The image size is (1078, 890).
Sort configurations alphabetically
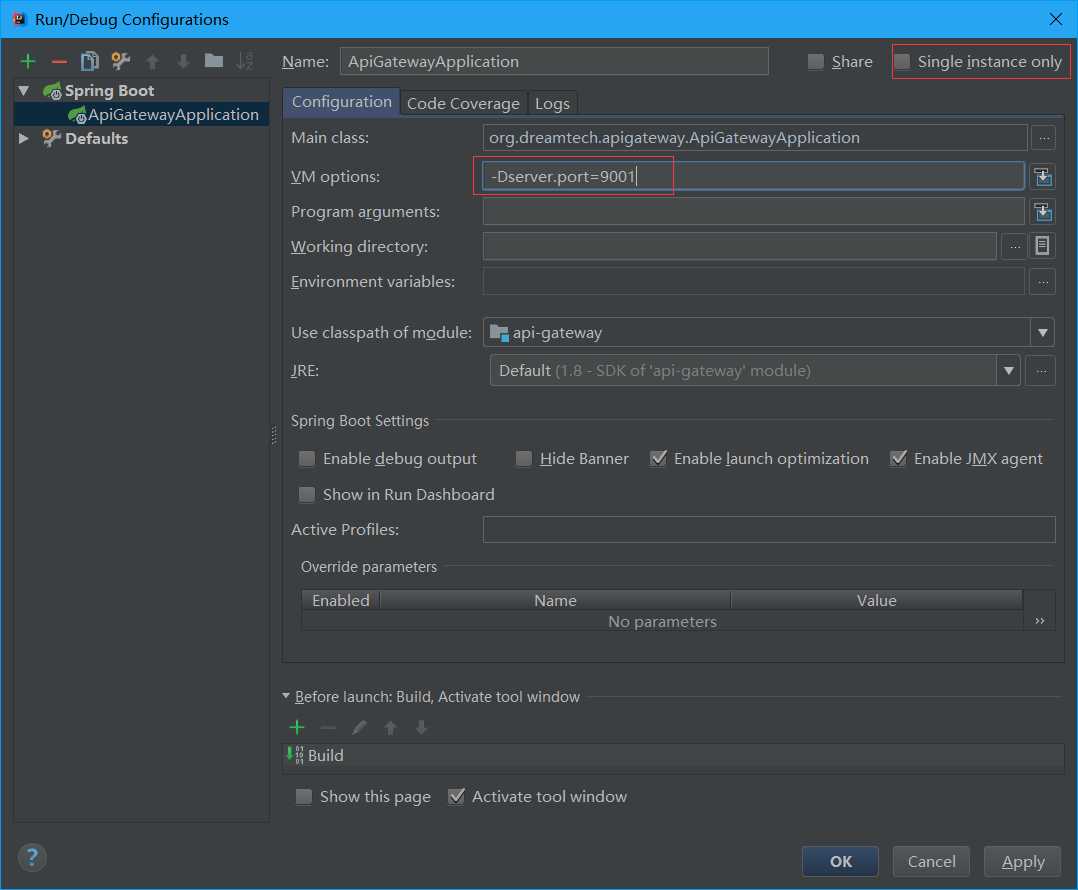(x=245, y=61)
